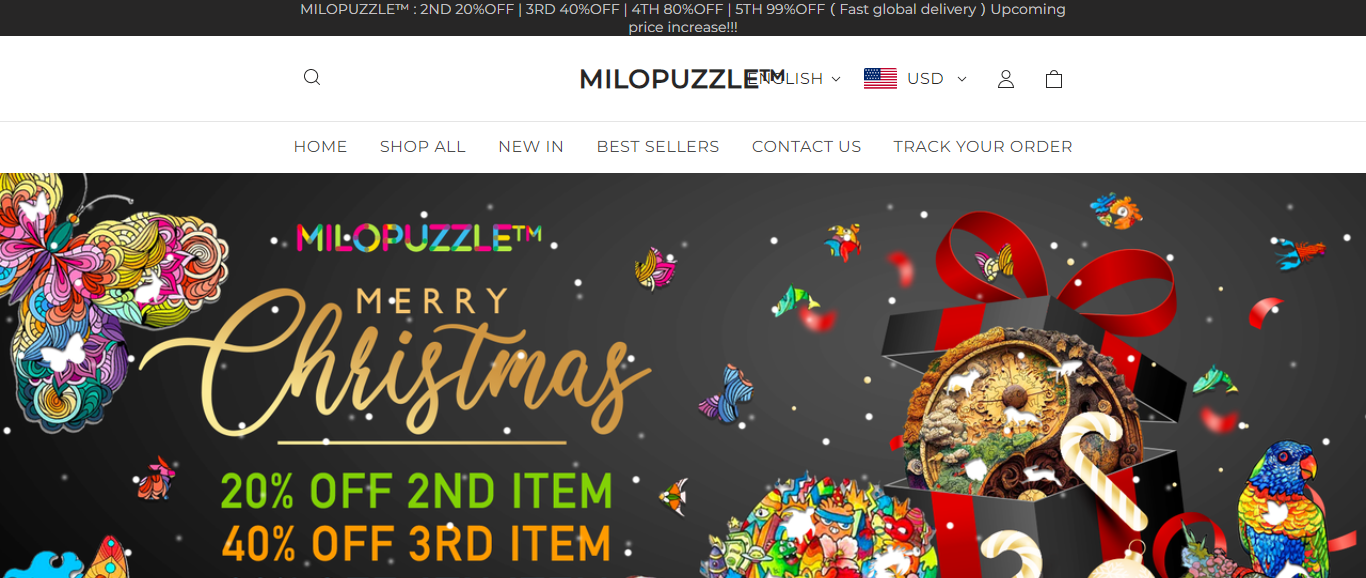Viewport: 1366px width, 578px height.
Task: Open the shopping bag cart icon
Action: click(x=1054, y=79)
